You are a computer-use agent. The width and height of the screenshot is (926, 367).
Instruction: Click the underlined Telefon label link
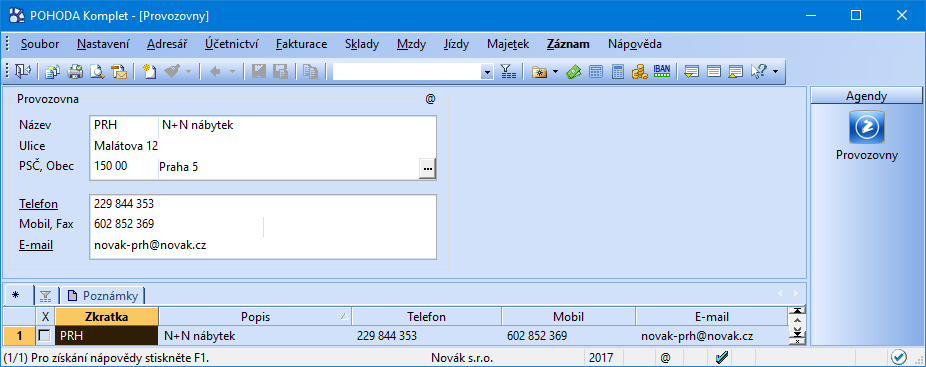38,204
